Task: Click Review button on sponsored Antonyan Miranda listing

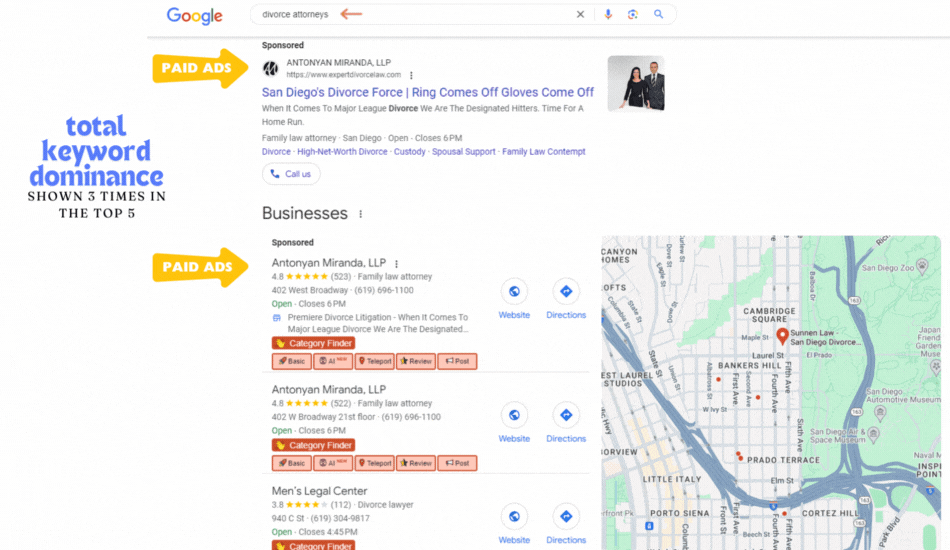Action: 416,361
